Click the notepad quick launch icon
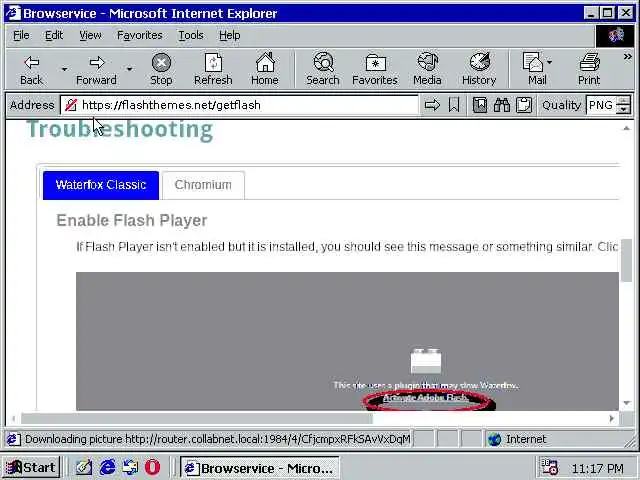Viewport: 640px width, 480px height. [84, 467]
